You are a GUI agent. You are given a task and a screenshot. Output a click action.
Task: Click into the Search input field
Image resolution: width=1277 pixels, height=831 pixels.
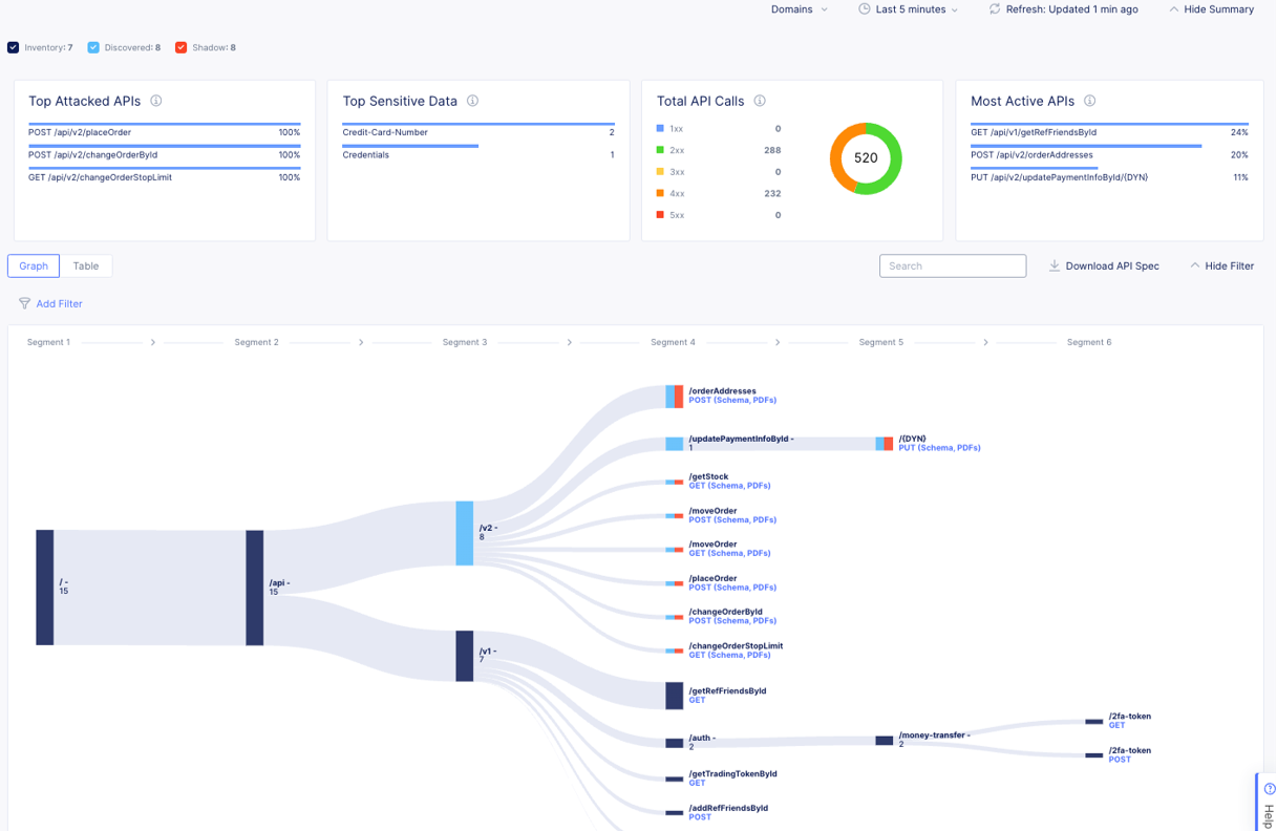point(952,266)
